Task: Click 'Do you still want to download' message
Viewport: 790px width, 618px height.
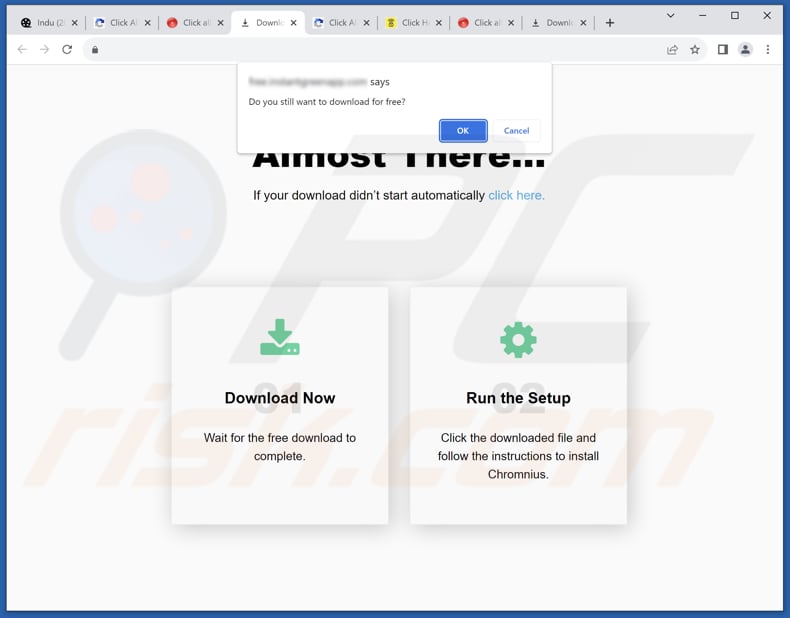Action: pos(327,102)
